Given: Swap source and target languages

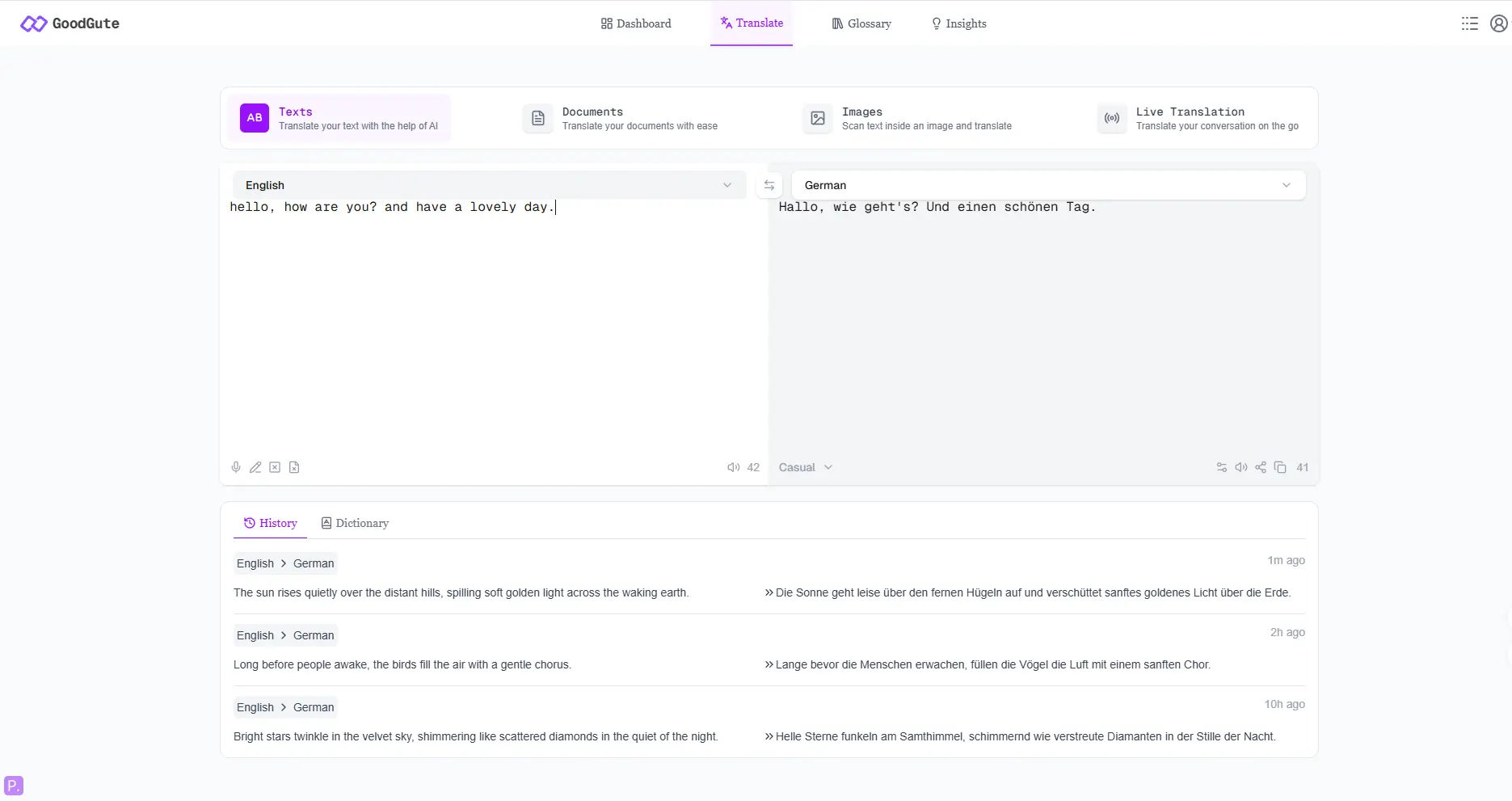Looking at the screenshot, I should [769, 185].
